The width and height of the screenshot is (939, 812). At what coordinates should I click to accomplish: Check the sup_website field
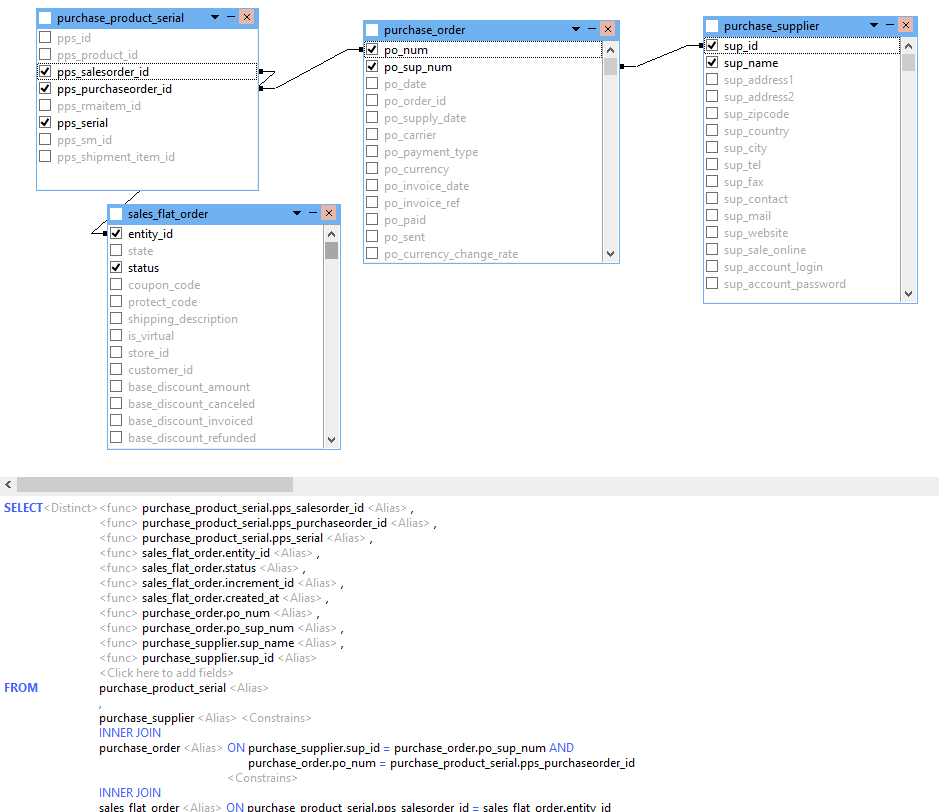click(x=712, y=232)
